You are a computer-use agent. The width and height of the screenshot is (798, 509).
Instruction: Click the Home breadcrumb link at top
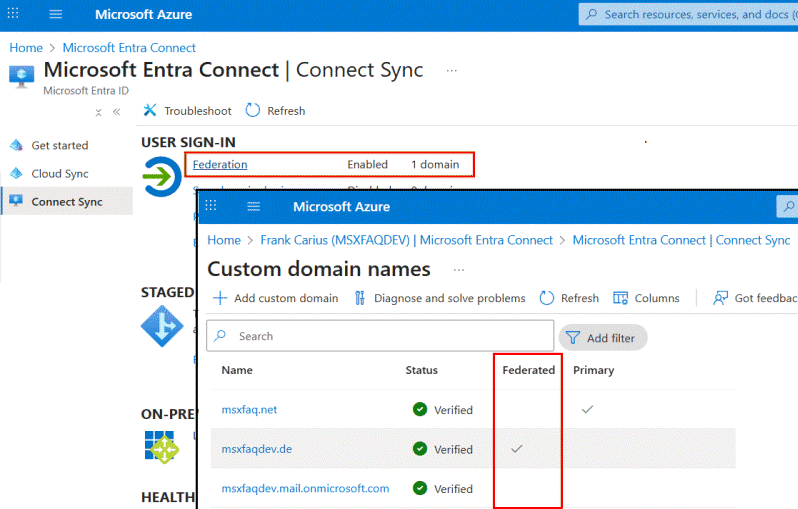[26, 47]
